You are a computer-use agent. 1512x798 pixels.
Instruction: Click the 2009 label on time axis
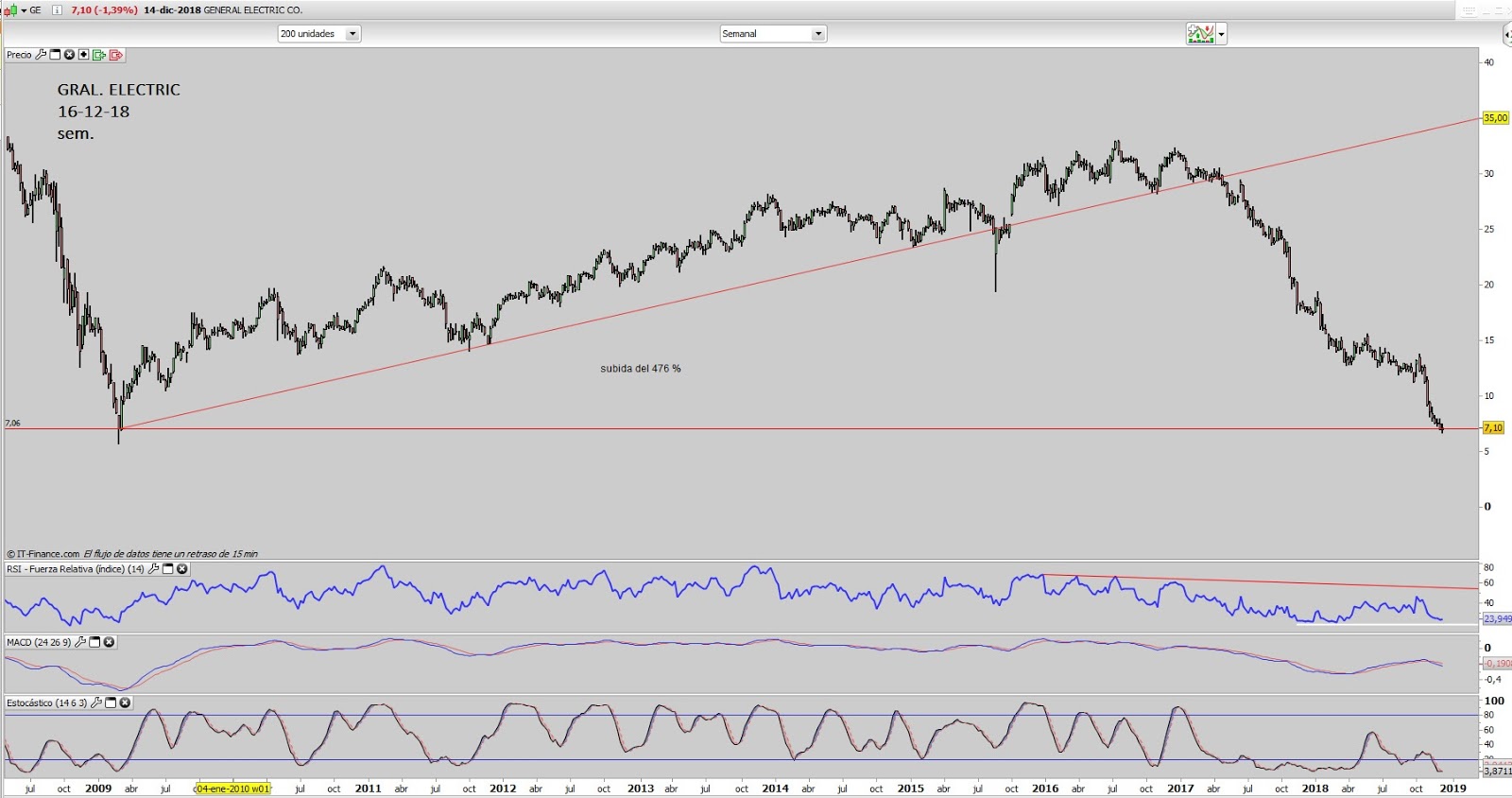tap(98, 789)
